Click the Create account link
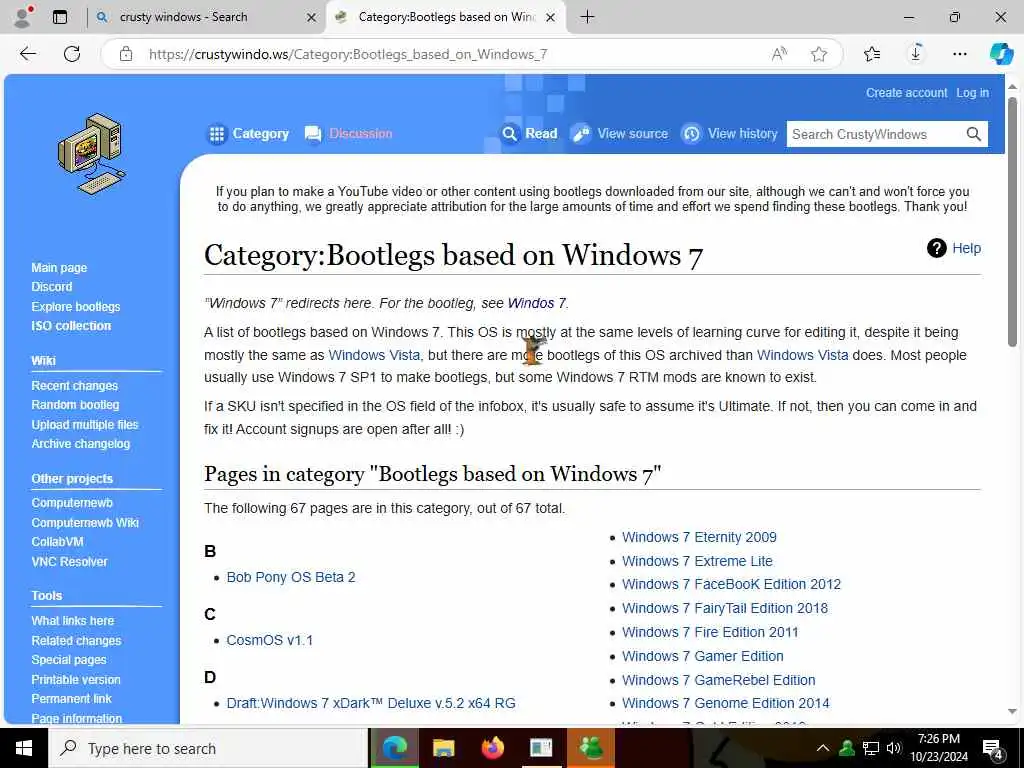The image size is (1024, 768). (x=906, y=93)
